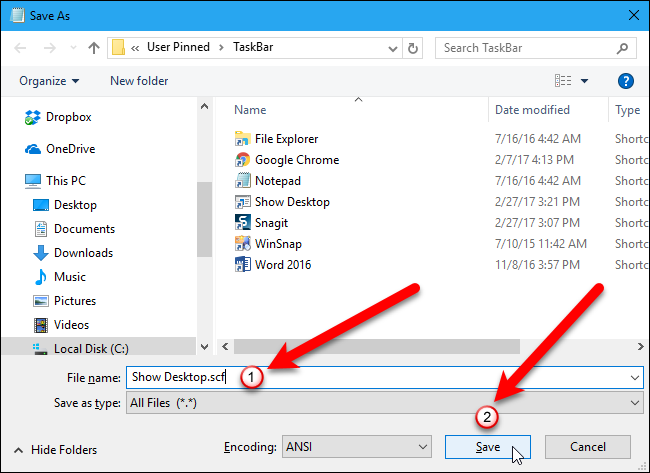This screenshot has width=650, height=473.
Task: Click the This PC monitor icon
Action: point(33,181)
